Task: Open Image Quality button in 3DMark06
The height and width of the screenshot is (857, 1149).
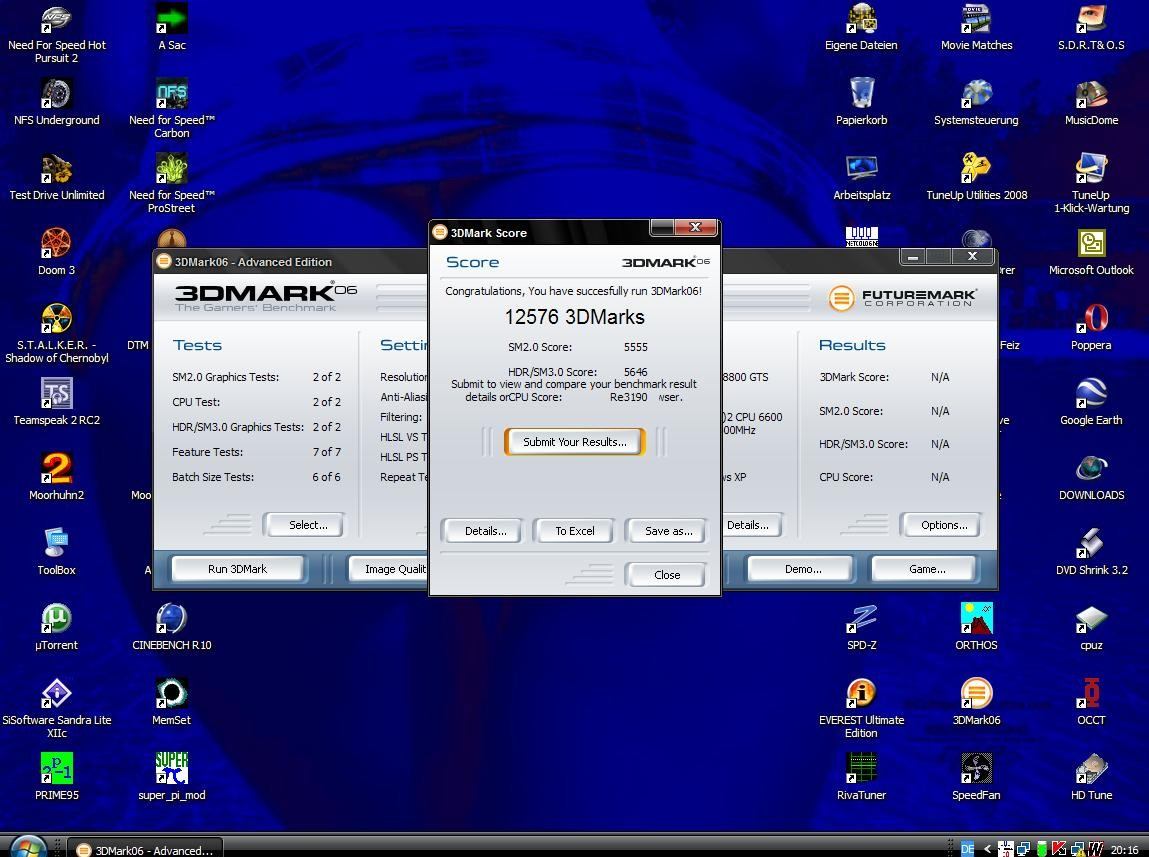Action: tap(390, 569)
